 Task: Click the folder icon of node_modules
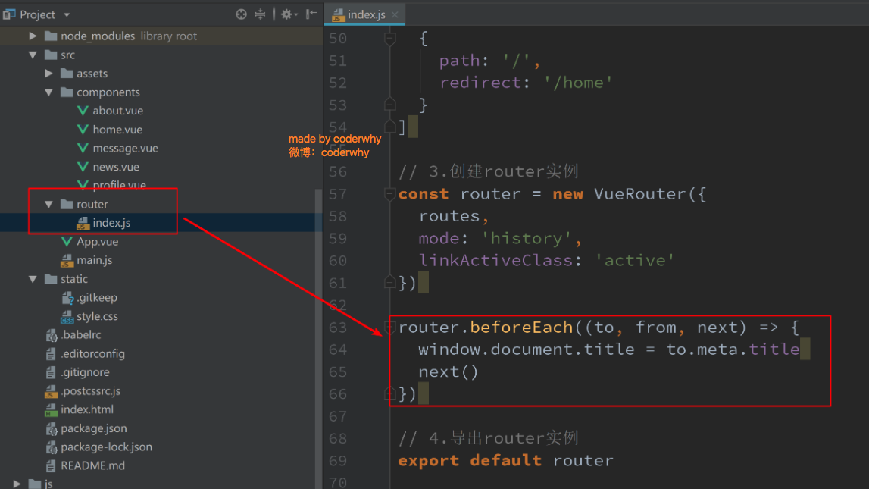coord(51,36)
